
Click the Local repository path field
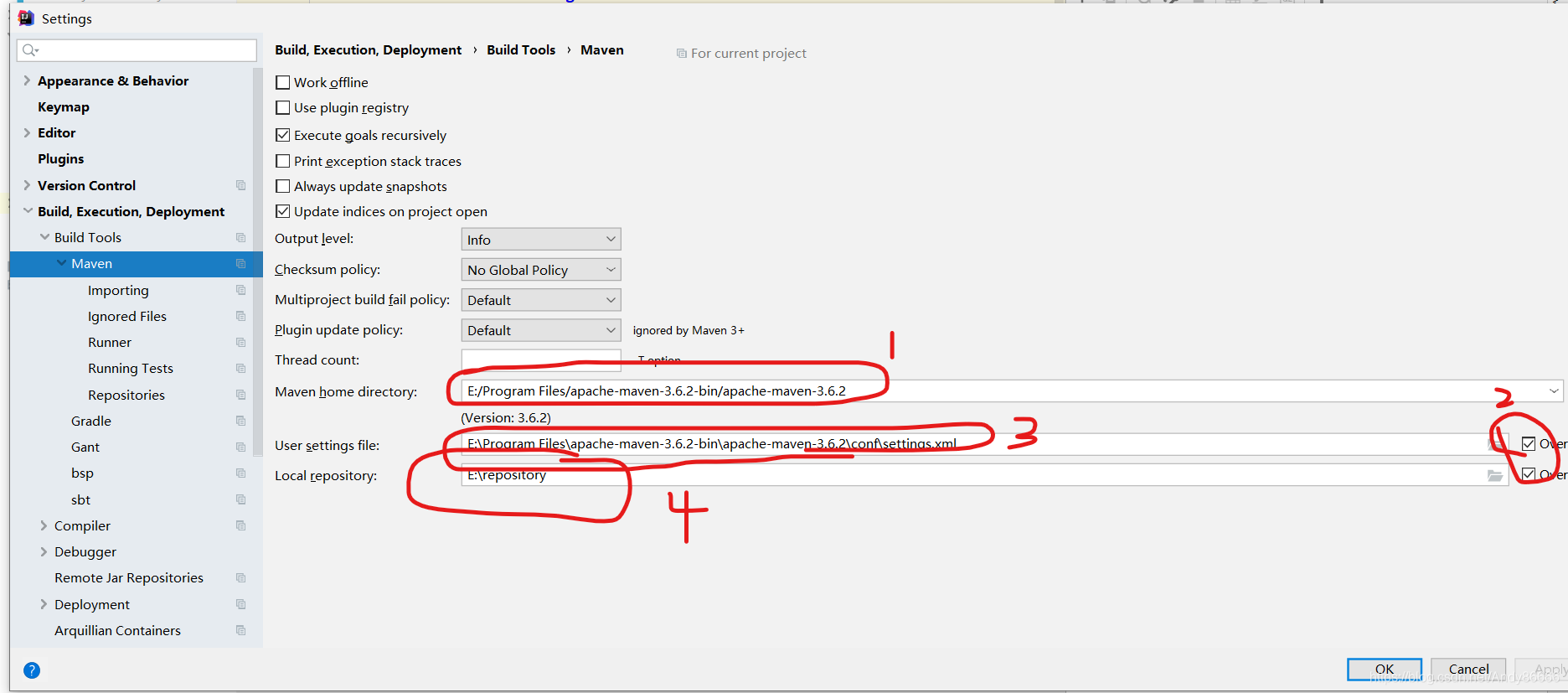point(984,475)
